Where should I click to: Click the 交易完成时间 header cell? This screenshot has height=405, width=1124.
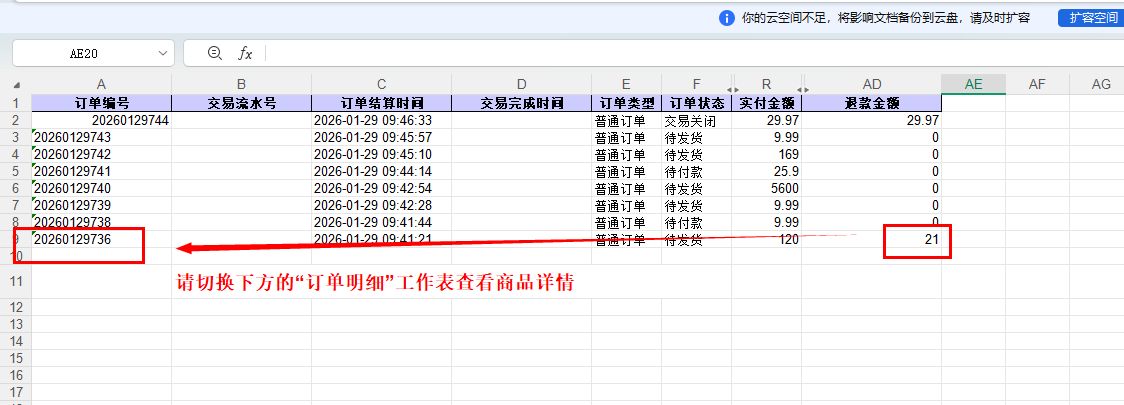click(521, 103)
